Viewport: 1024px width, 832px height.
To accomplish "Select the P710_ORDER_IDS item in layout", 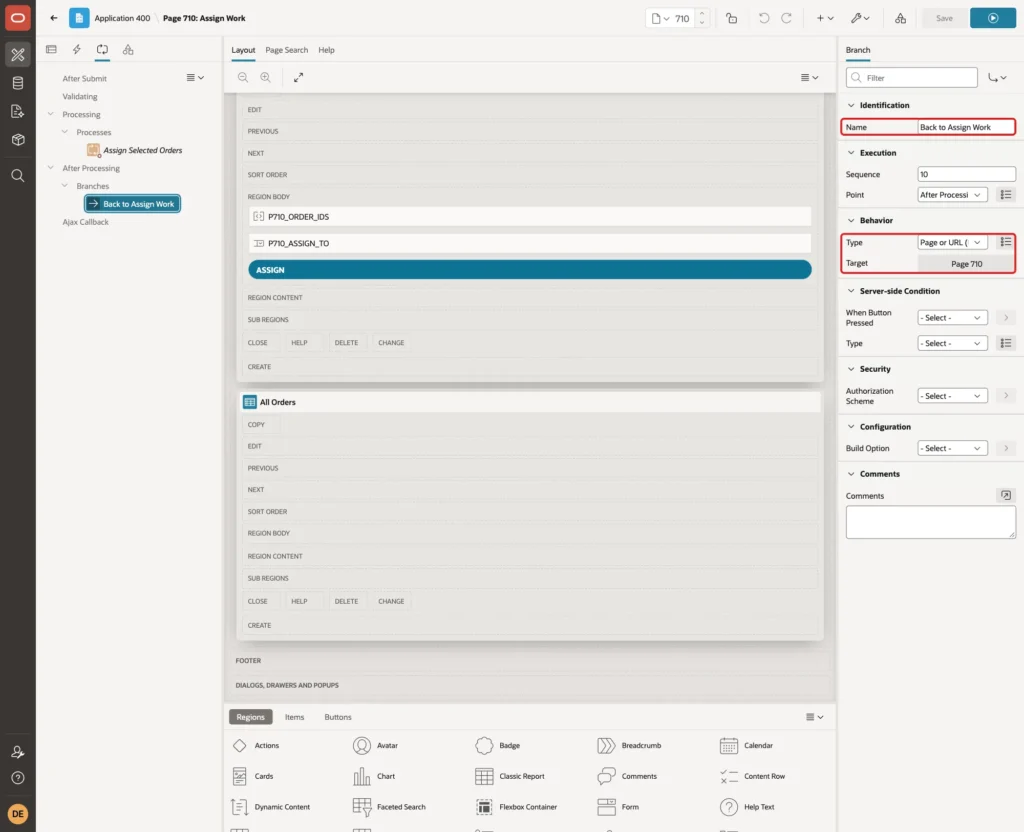I will coord(530,217).
